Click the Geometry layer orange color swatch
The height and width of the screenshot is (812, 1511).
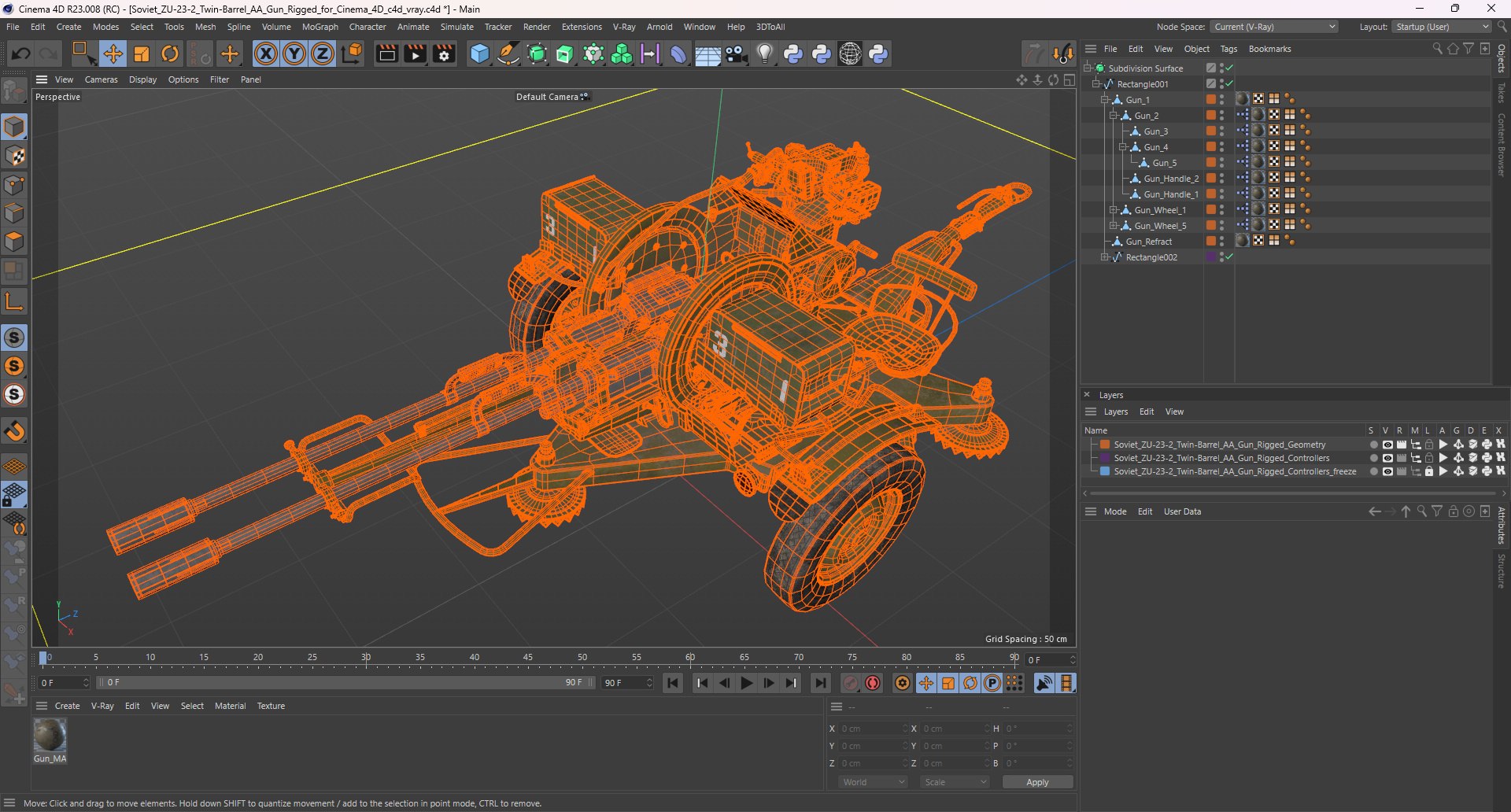(x=1105, y=445)
